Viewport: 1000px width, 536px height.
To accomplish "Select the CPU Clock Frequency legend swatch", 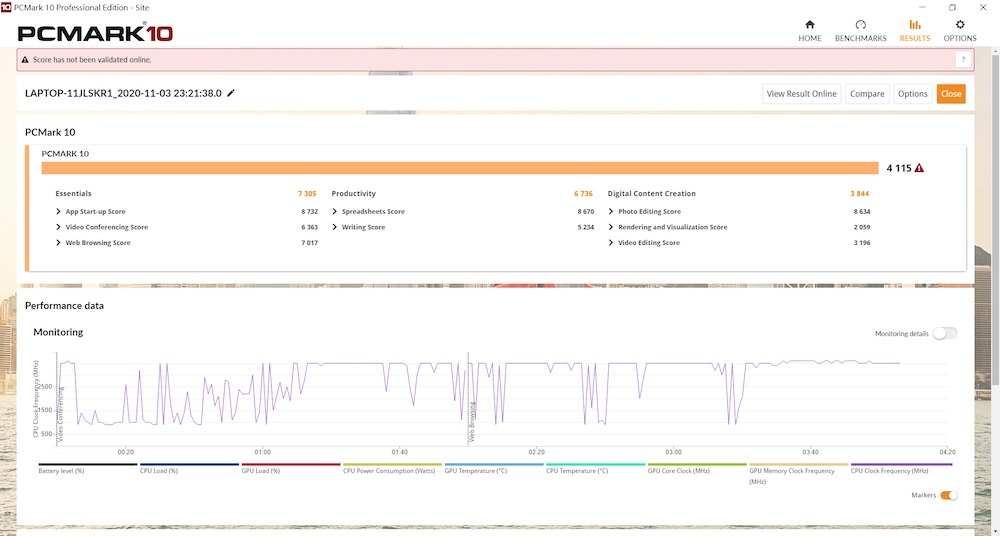I will 900,464.
